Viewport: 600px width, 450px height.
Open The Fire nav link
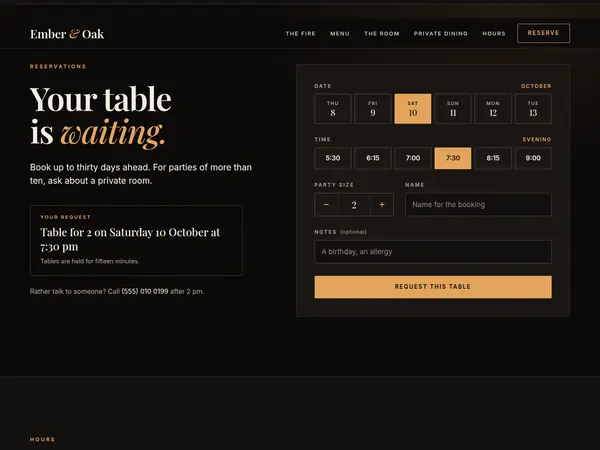click(300, 34)
